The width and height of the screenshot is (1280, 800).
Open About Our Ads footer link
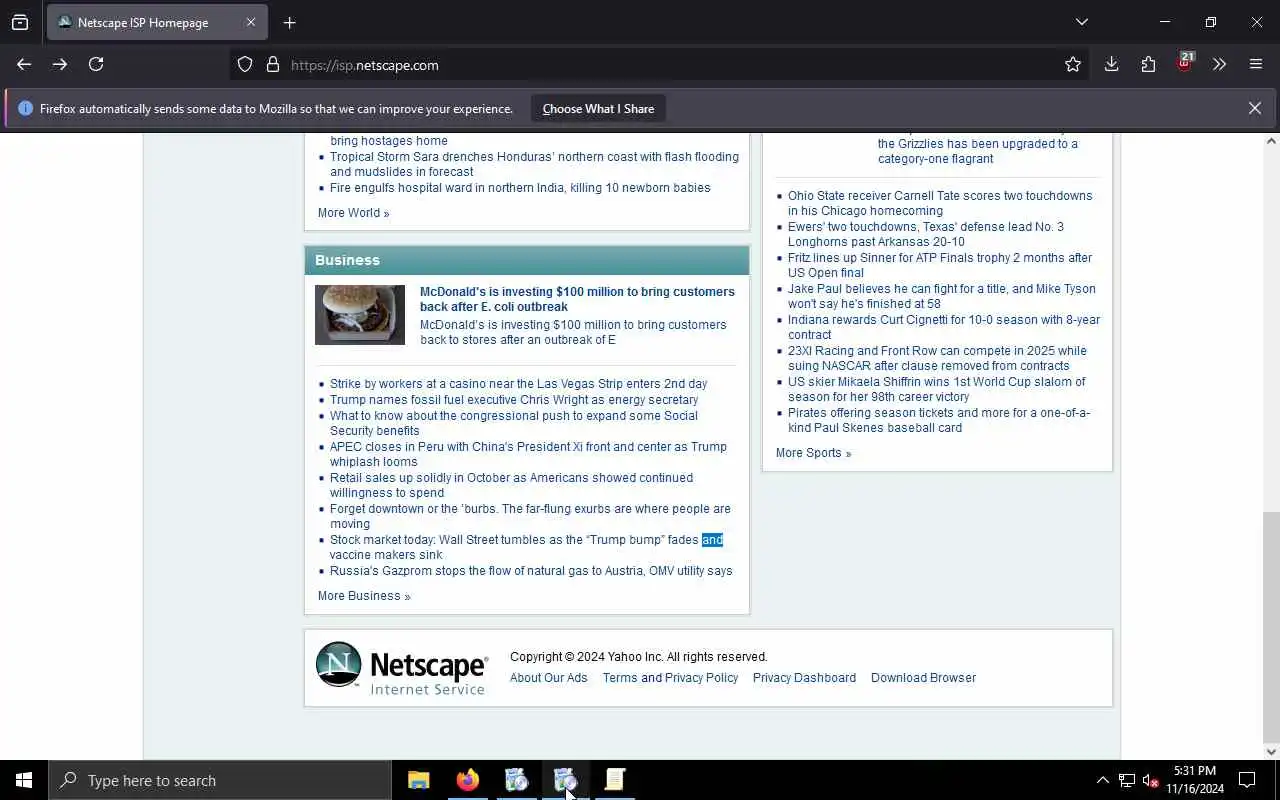click(x=549, y=678)
